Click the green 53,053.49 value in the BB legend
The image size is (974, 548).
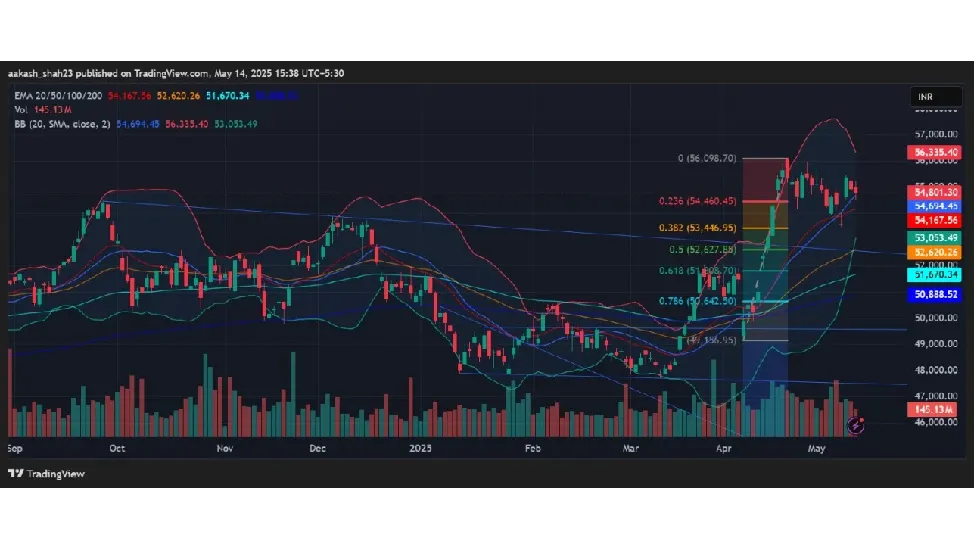tap(236, 124)
